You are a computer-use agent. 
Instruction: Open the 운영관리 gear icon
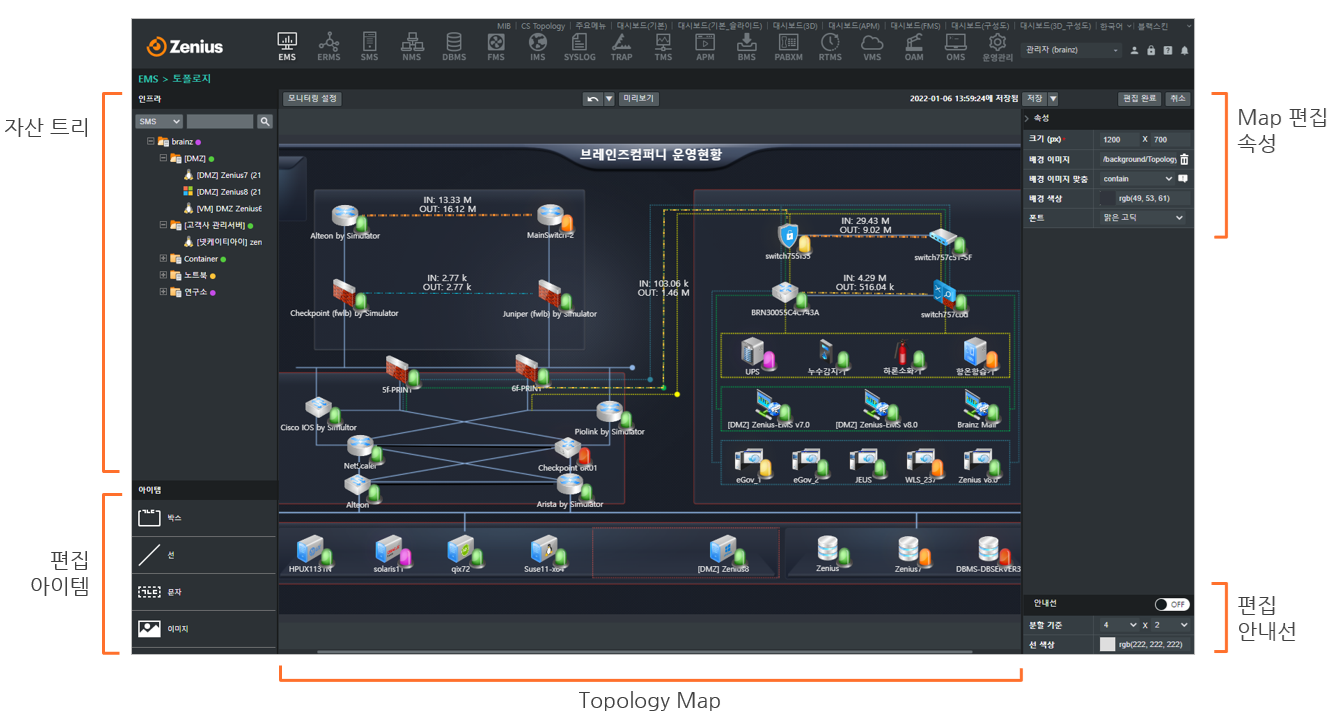[x=996, y=46]
